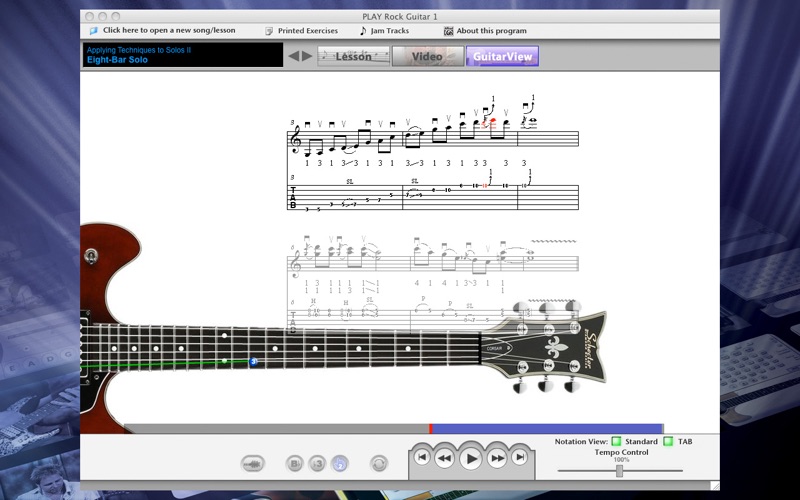Switch to the Video tab
The height and width of the screenshot is (500, 800).
[x=428, y=56]
